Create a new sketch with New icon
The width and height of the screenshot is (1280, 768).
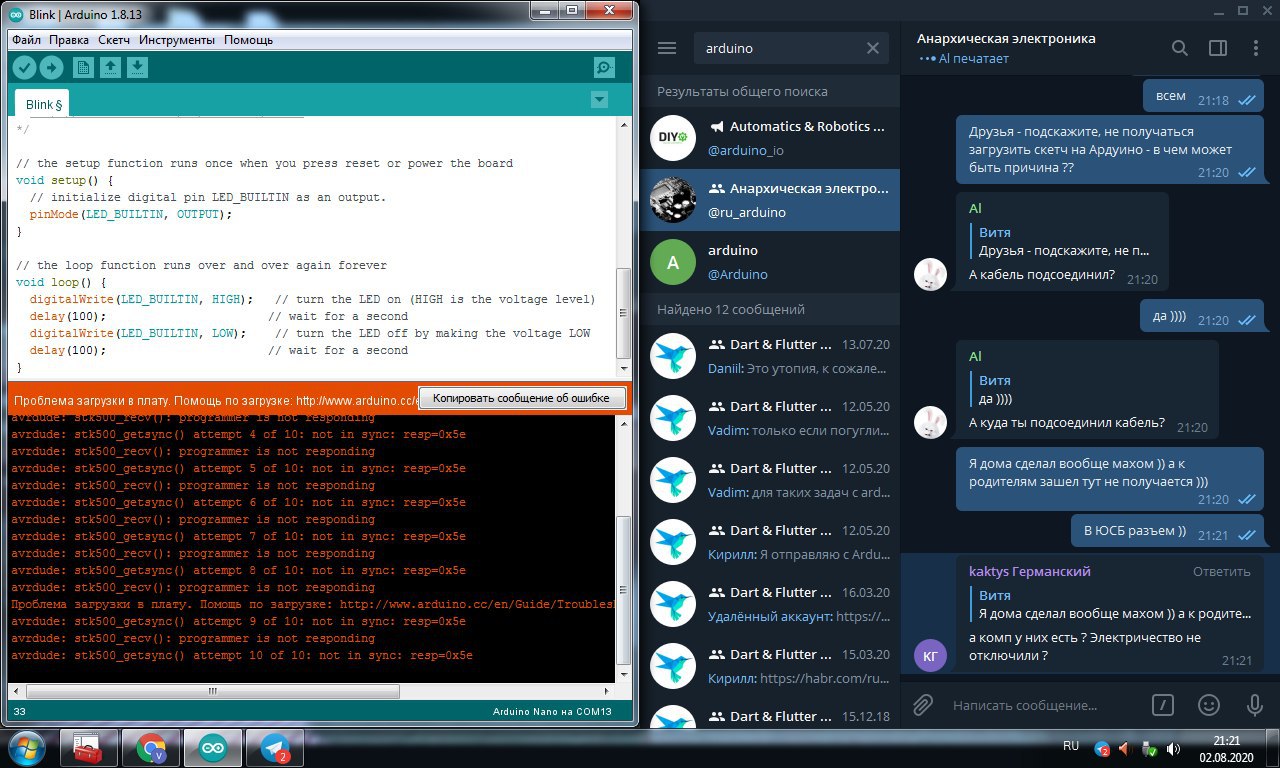click(84, 68)
